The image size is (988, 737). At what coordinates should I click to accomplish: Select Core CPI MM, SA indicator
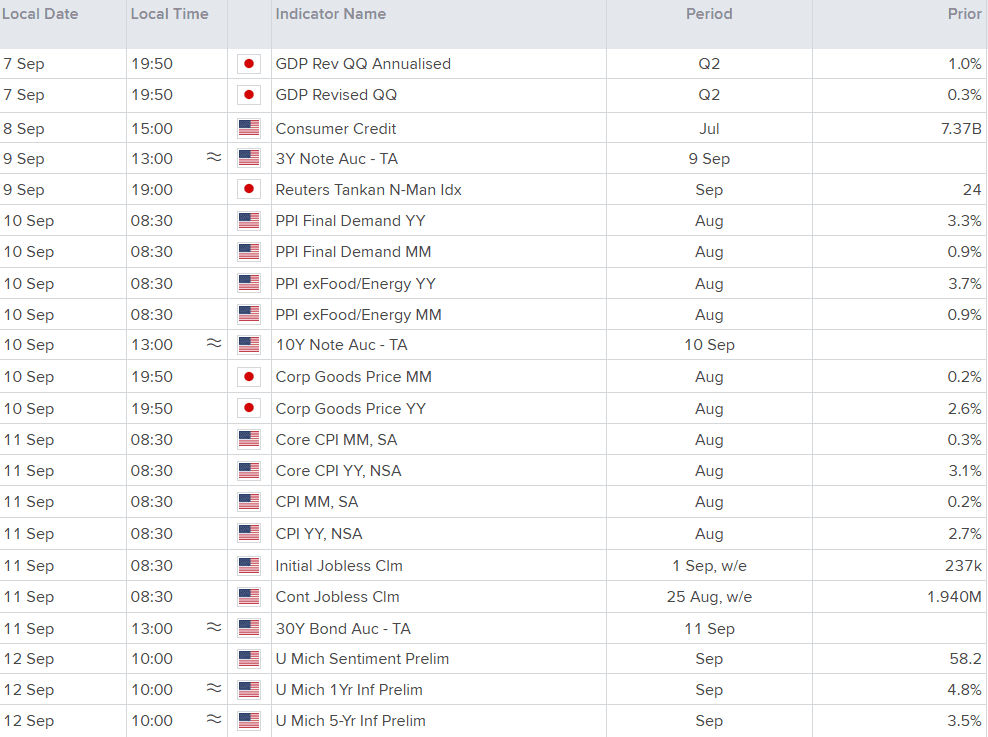336,440
